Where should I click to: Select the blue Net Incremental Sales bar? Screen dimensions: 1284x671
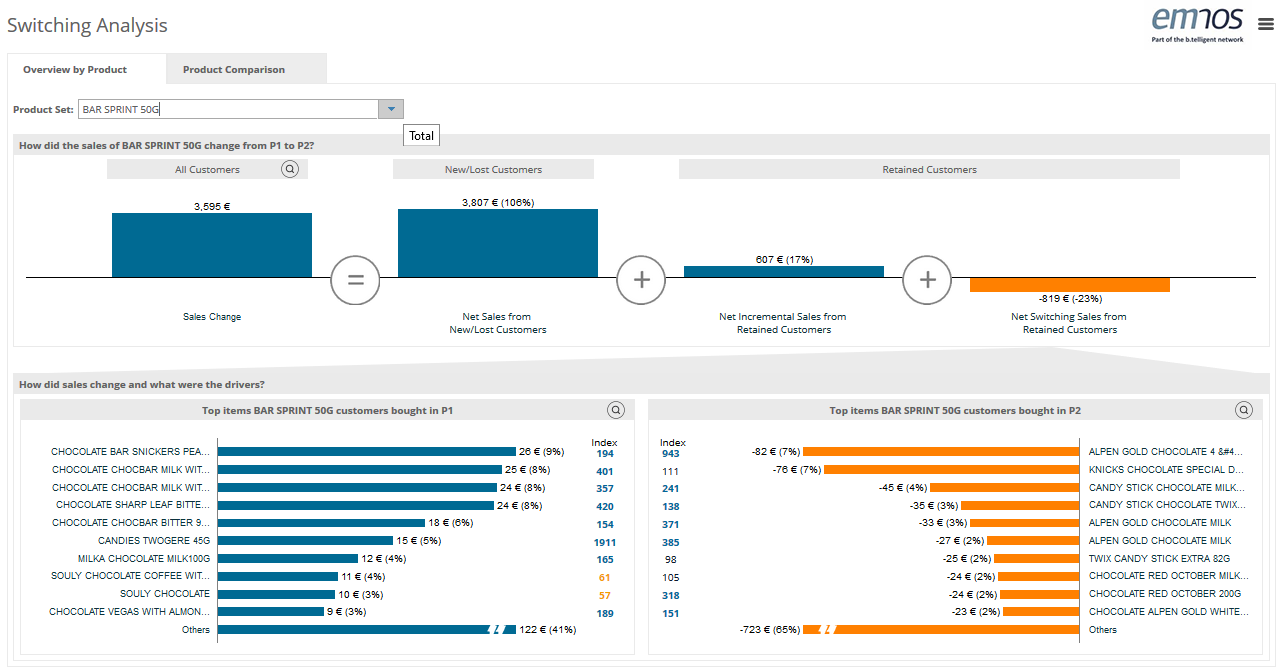[x=784, y=271]
